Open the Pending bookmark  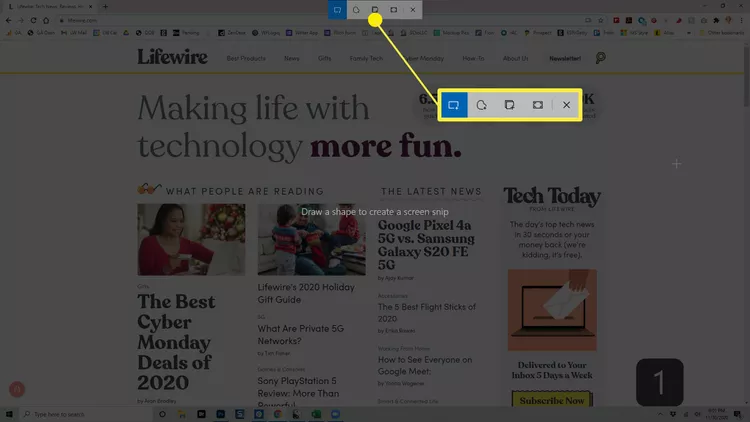[x=186, y=33]
